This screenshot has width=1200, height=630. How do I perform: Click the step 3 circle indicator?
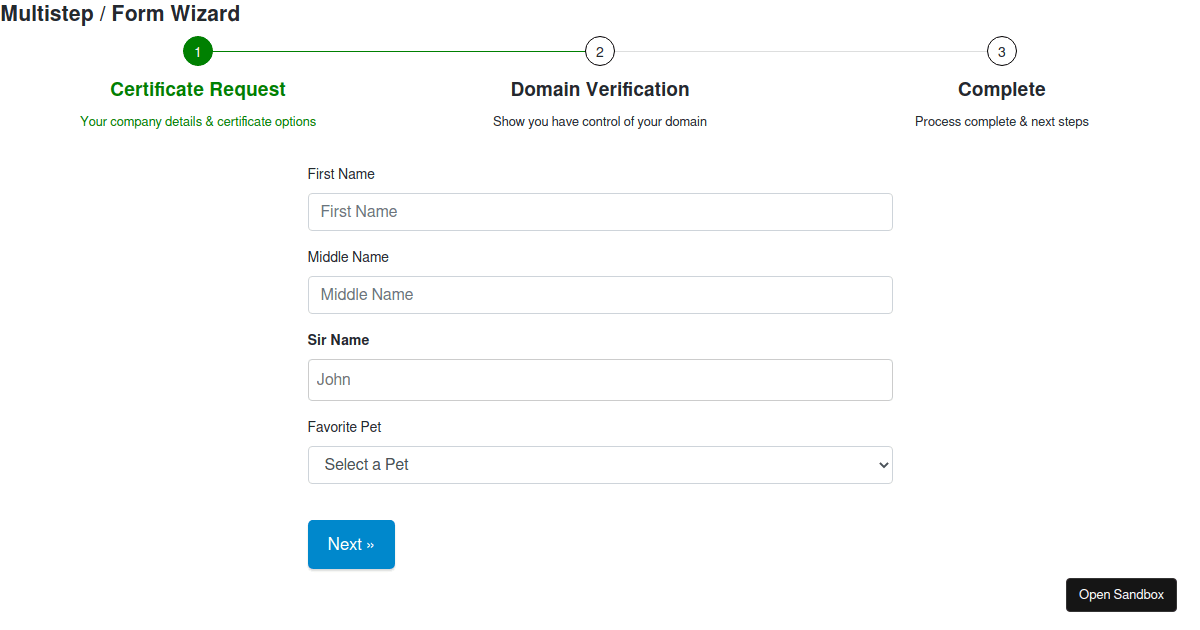[x=1001, y=51]
